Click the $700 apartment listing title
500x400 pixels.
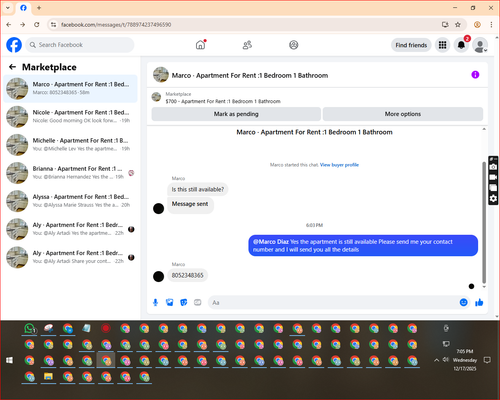(223, 101)
